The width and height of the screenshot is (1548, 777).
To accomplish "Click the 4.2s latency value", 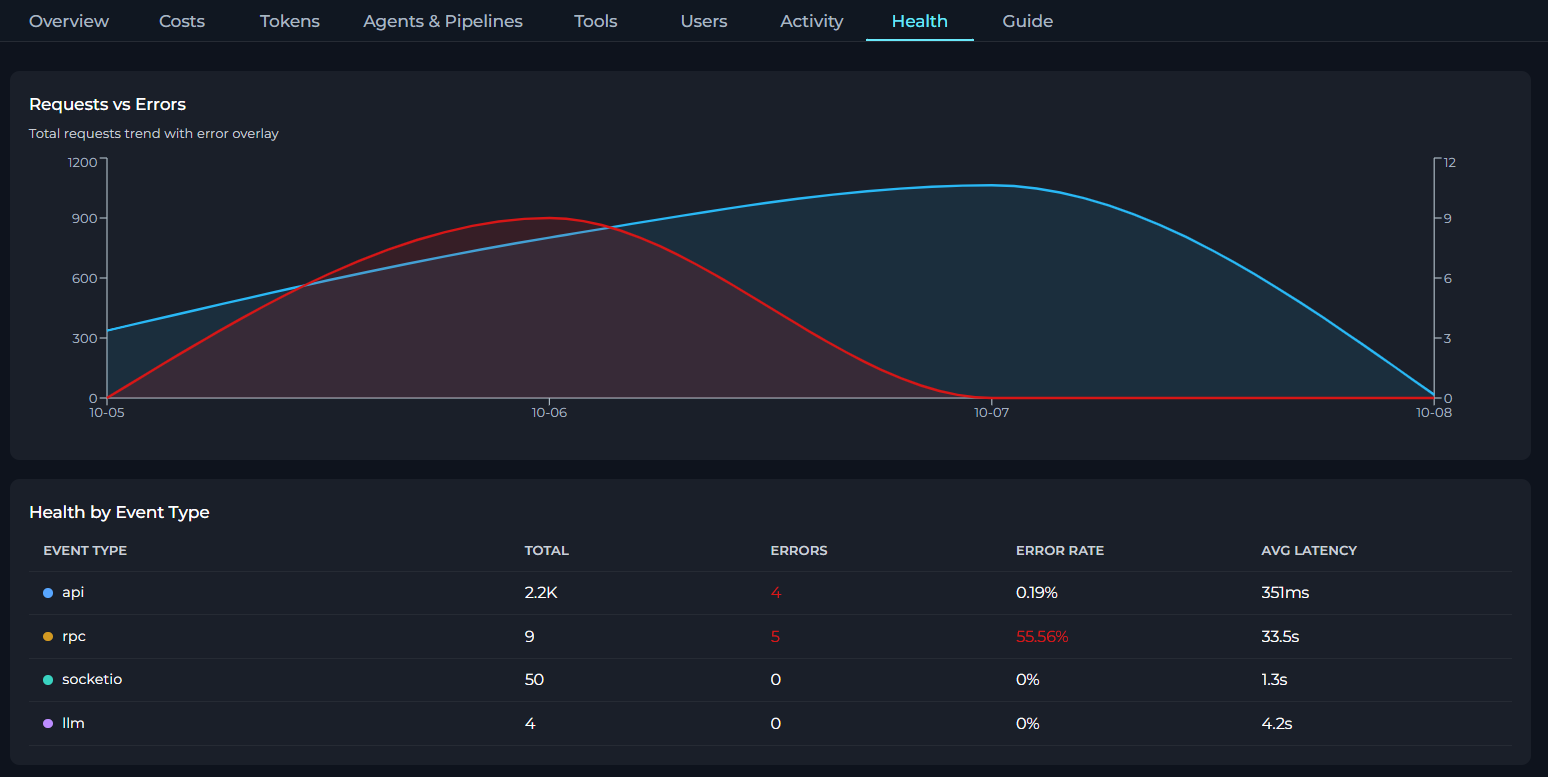I will [x=1276, y=723].
